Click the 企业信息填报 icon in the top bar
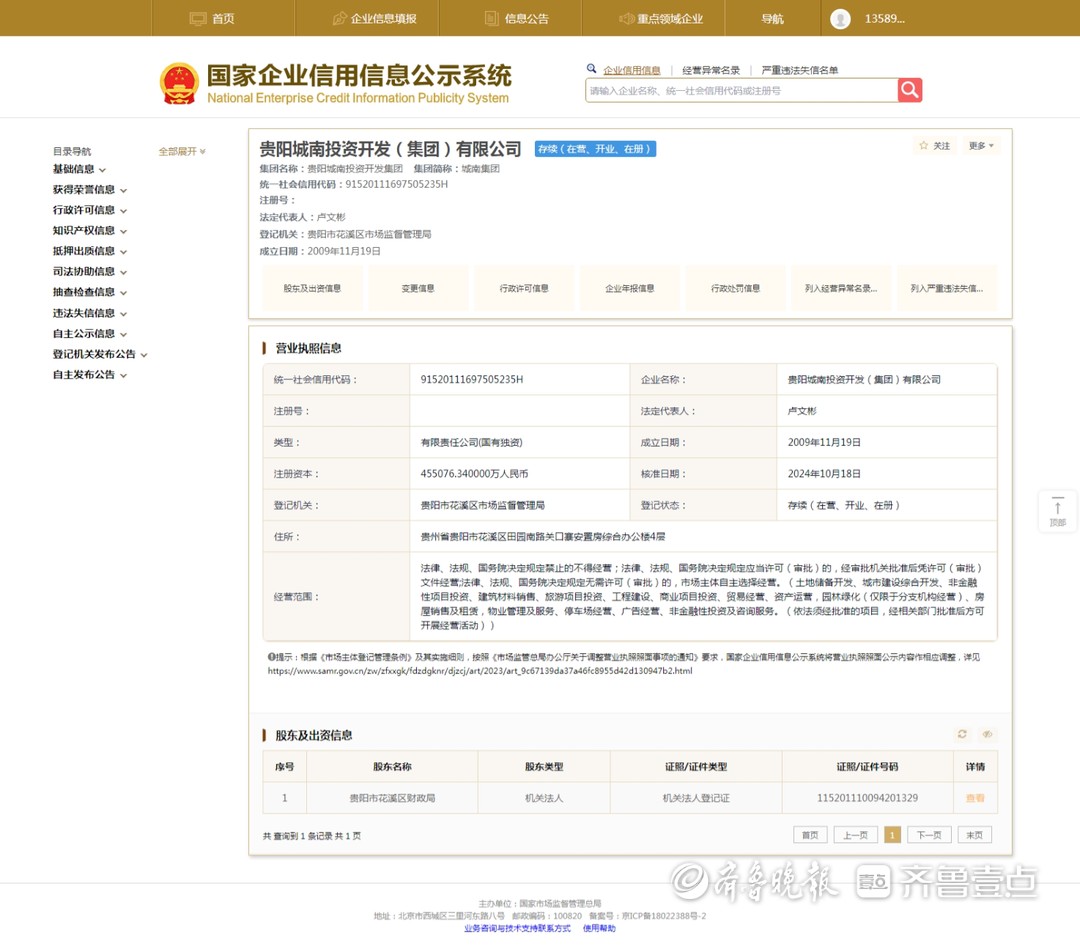Image resolution: width=1080 pixels, height=947 pixels. pos(340,19)
